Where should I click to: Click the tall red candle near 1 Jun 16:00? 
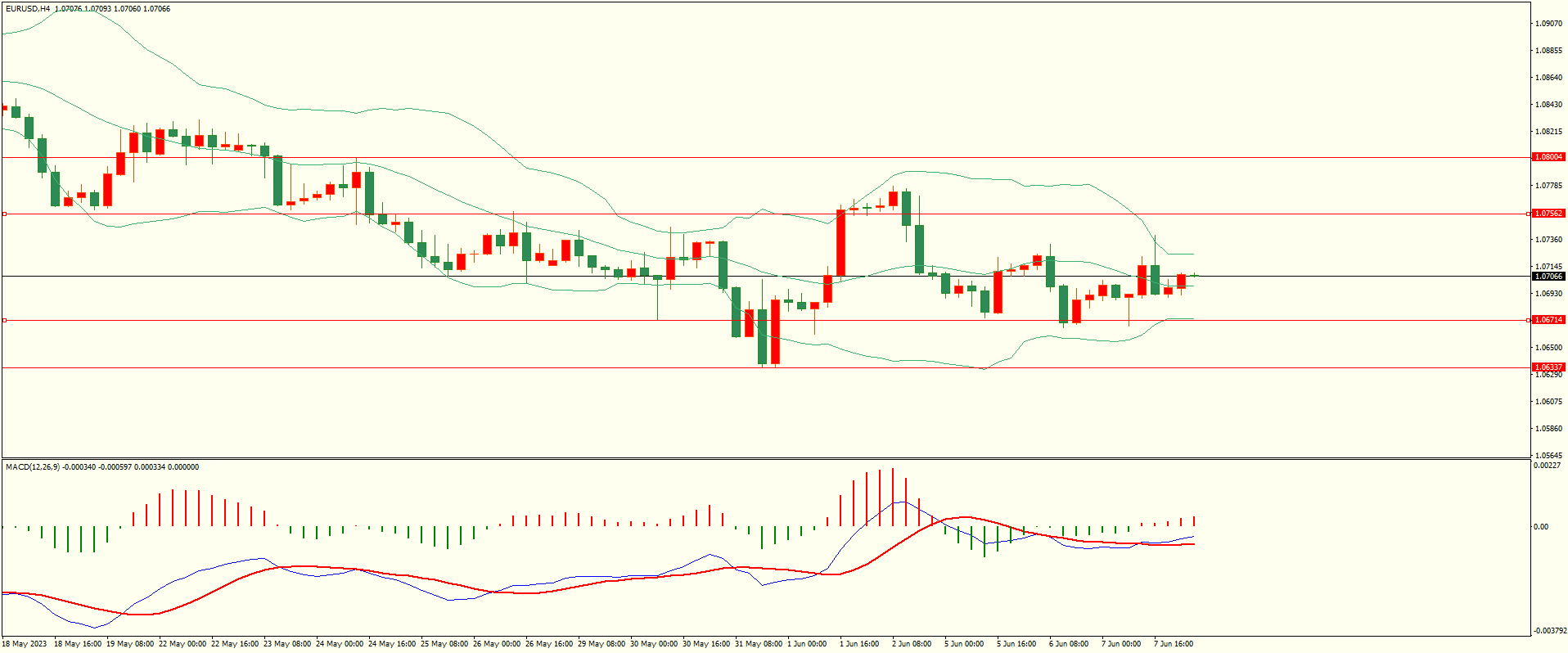coord(840,243)
